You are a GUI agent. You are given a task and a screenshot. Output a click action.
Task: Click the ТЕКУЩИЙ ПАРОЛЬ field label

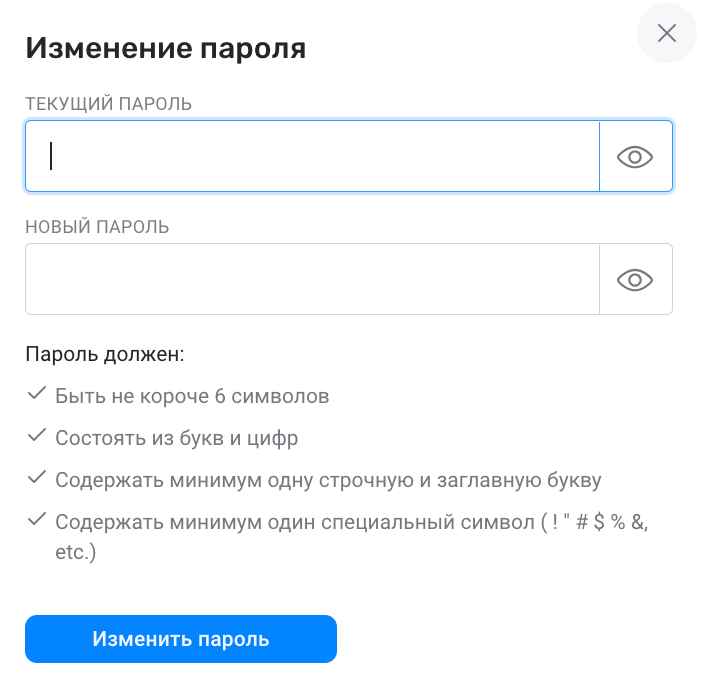(x=109, y=104)
